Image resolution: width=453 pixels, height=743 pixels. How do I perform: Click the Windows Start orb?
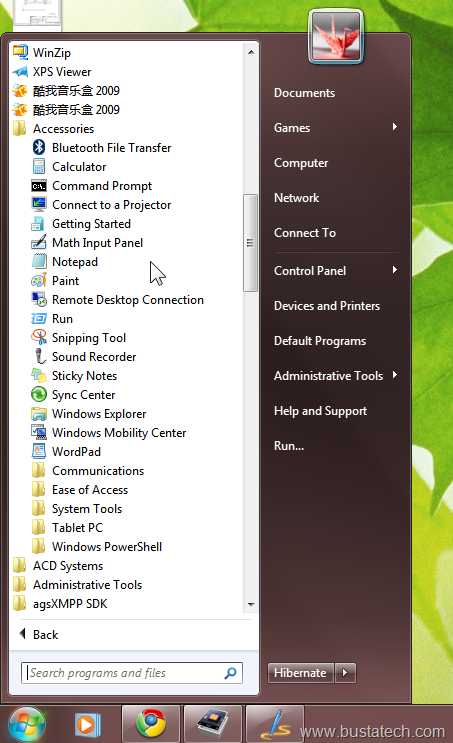(27, 725)
